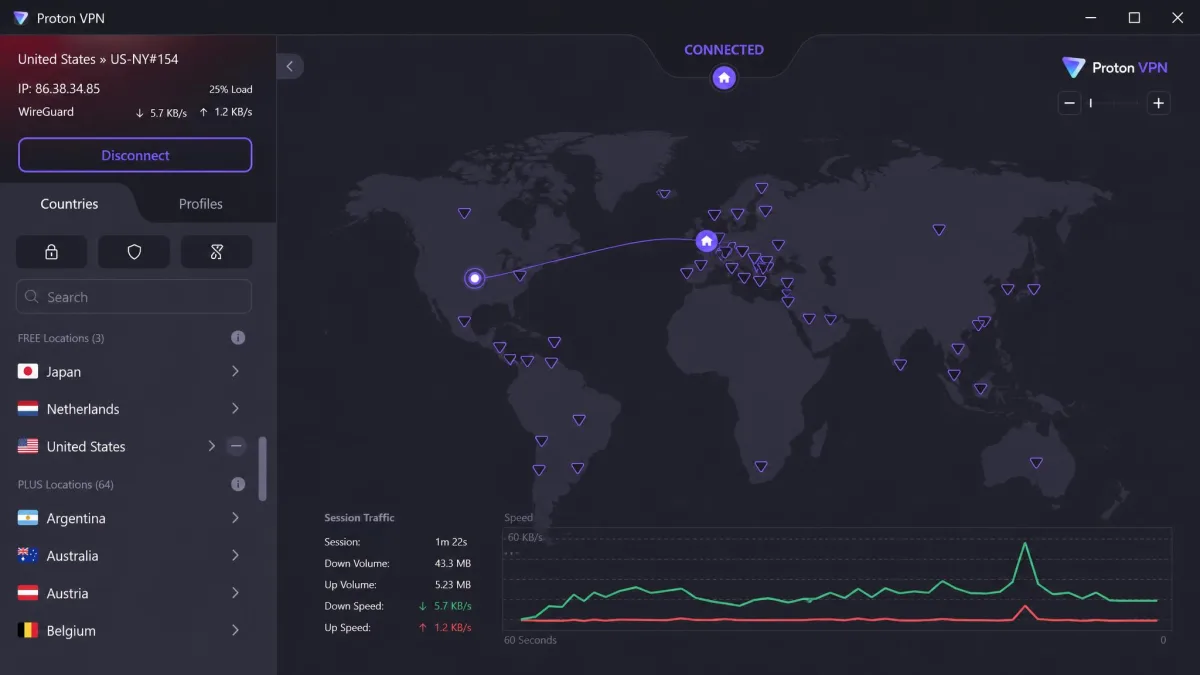Click the Down Volume 43.3 MB value
1200x675 pixels.
coord(453,563)
